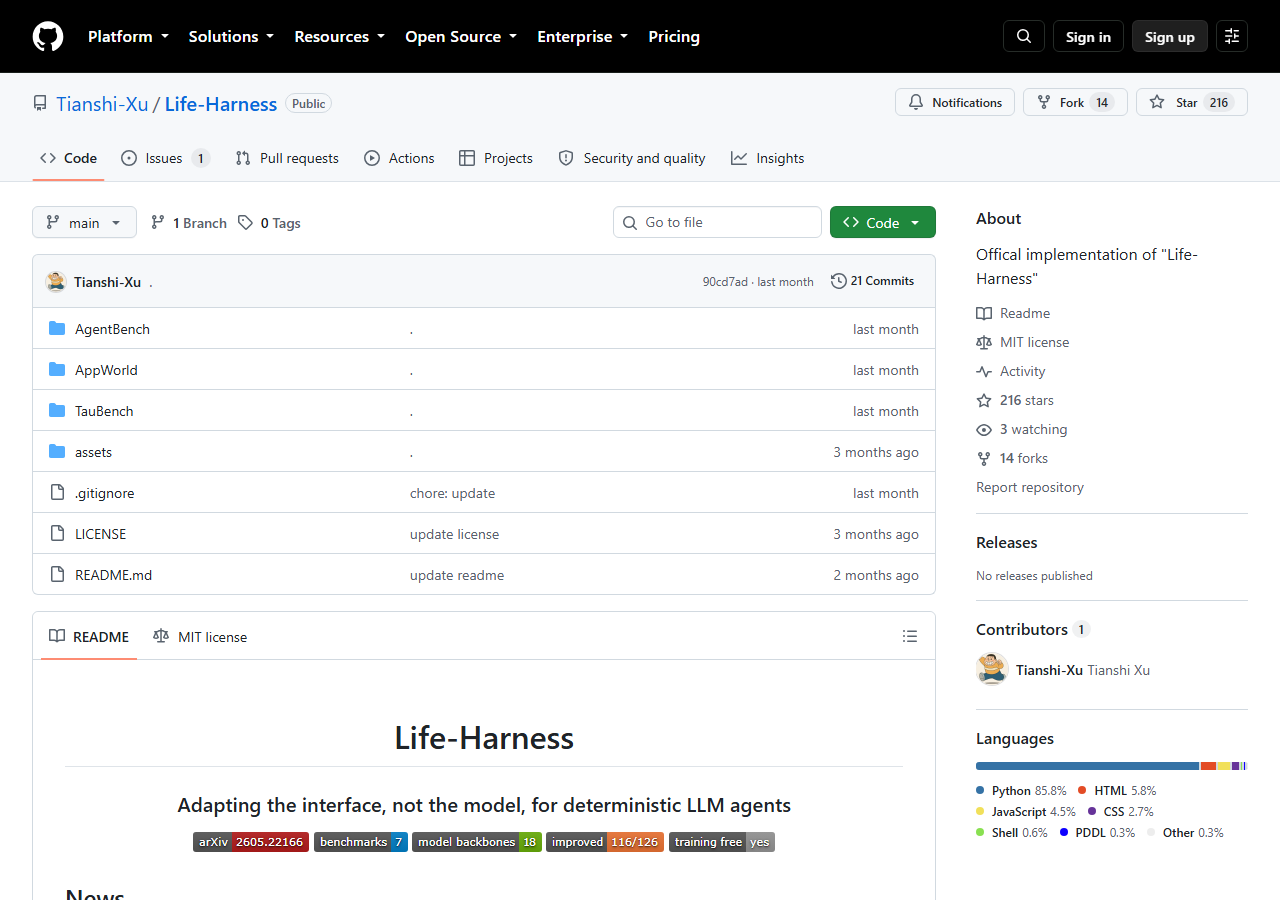Switch to the Actions tab
Viewport: 1280px width, 900px height.
[x=399, y=158]
